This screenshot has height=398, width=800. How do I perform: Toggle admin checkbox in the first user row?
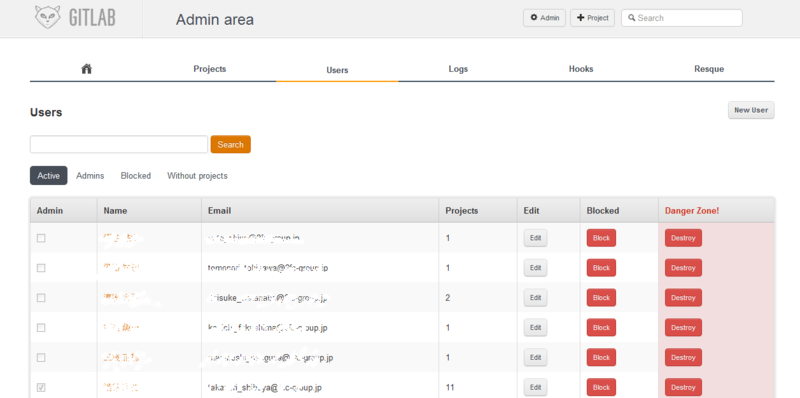click(x=41, y=238)
